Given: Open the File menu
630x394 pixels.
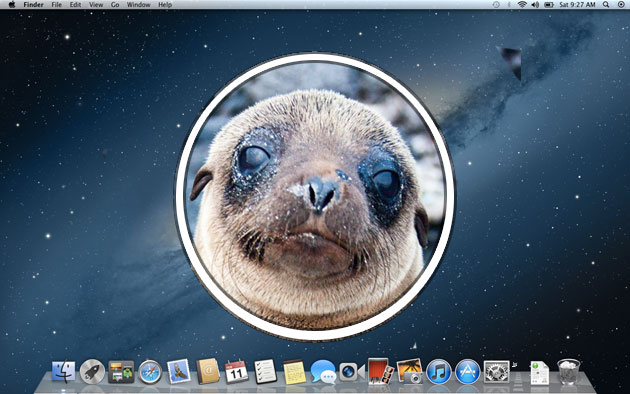Looking at the screenshot, I should [x=57, y=5].
